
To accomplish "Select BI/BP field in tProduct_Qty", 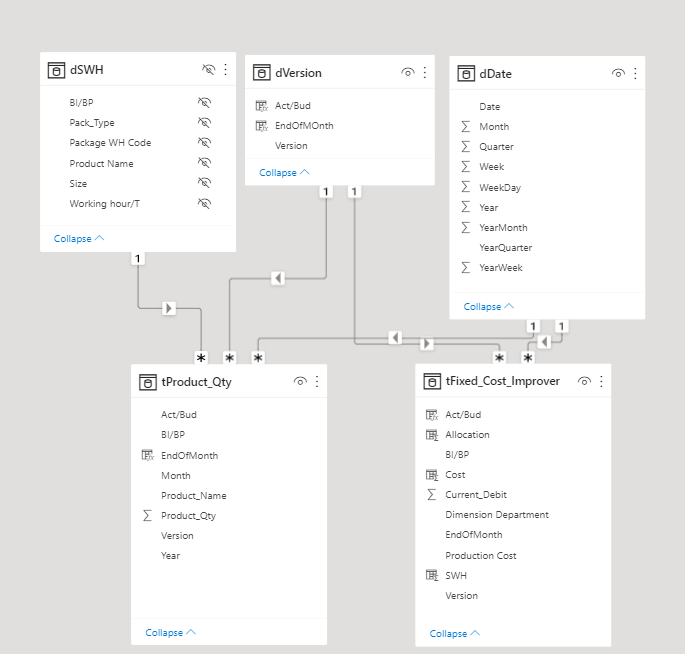I will 173,435.
